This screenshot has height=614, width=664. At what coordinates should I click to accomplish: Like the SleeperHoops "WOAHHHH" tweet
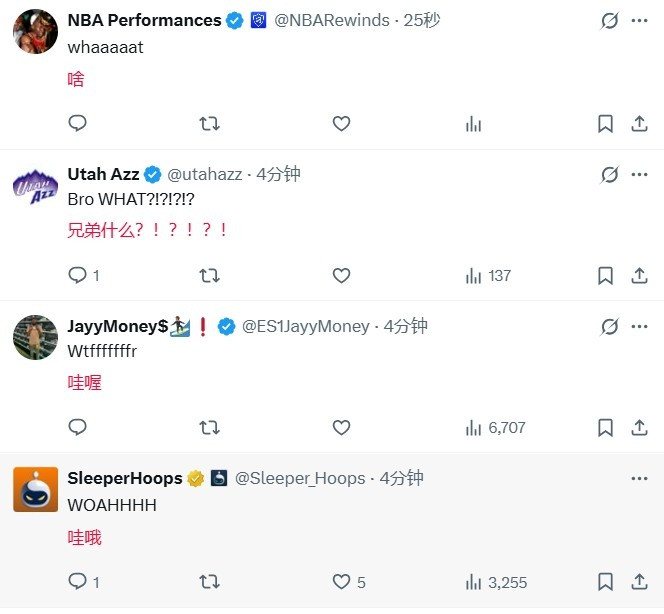[341, 581]
